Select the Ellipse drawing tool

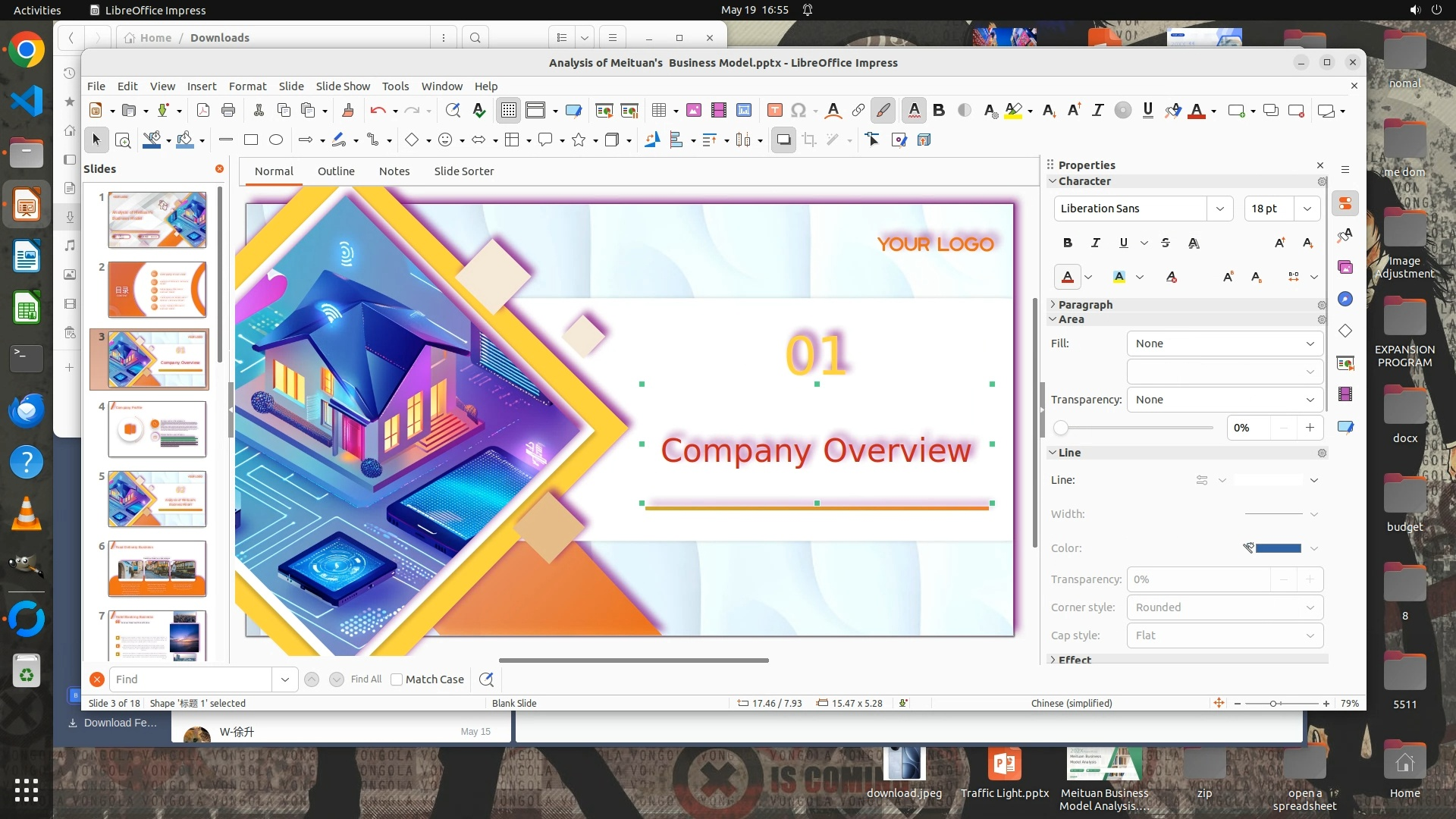point(276,140)
